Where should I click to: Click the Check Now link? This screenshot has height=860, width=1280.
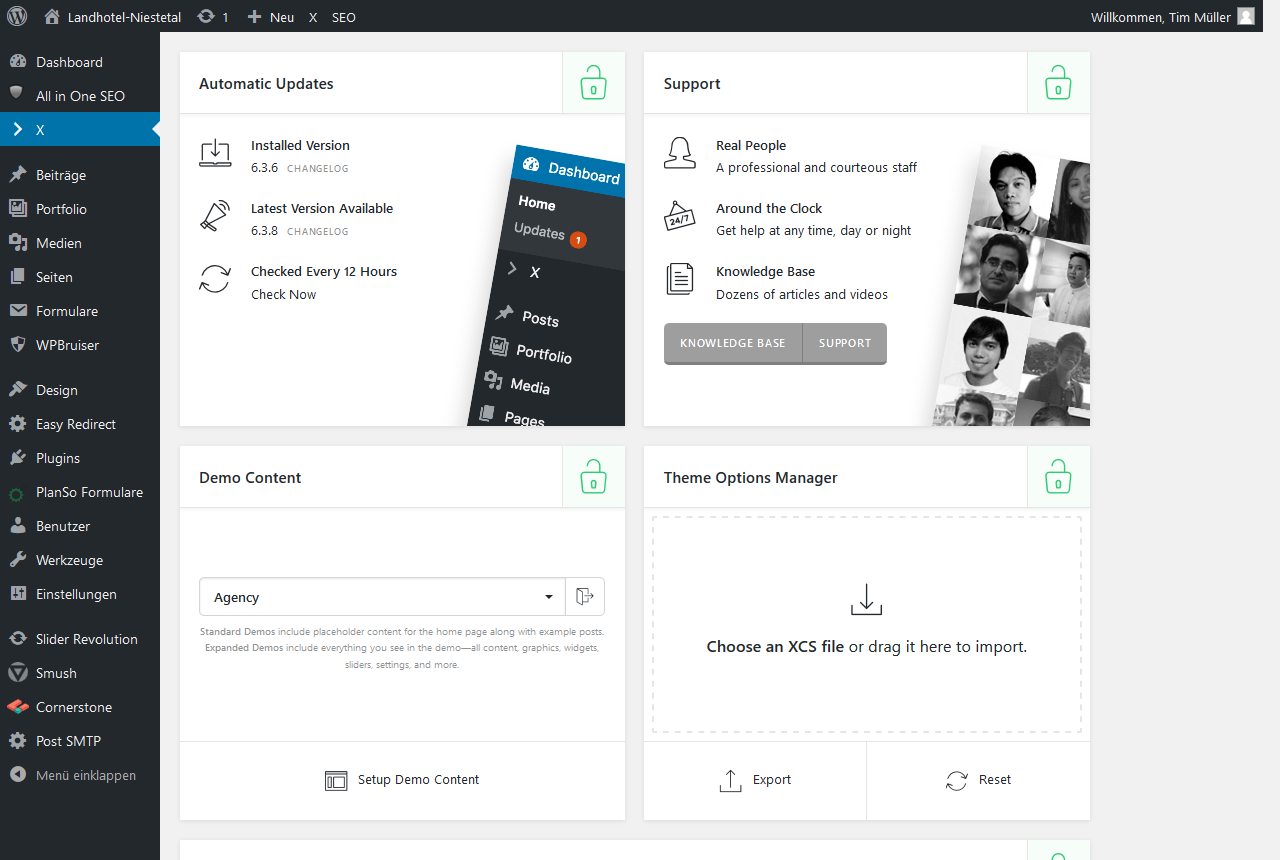tap(283, 295)
